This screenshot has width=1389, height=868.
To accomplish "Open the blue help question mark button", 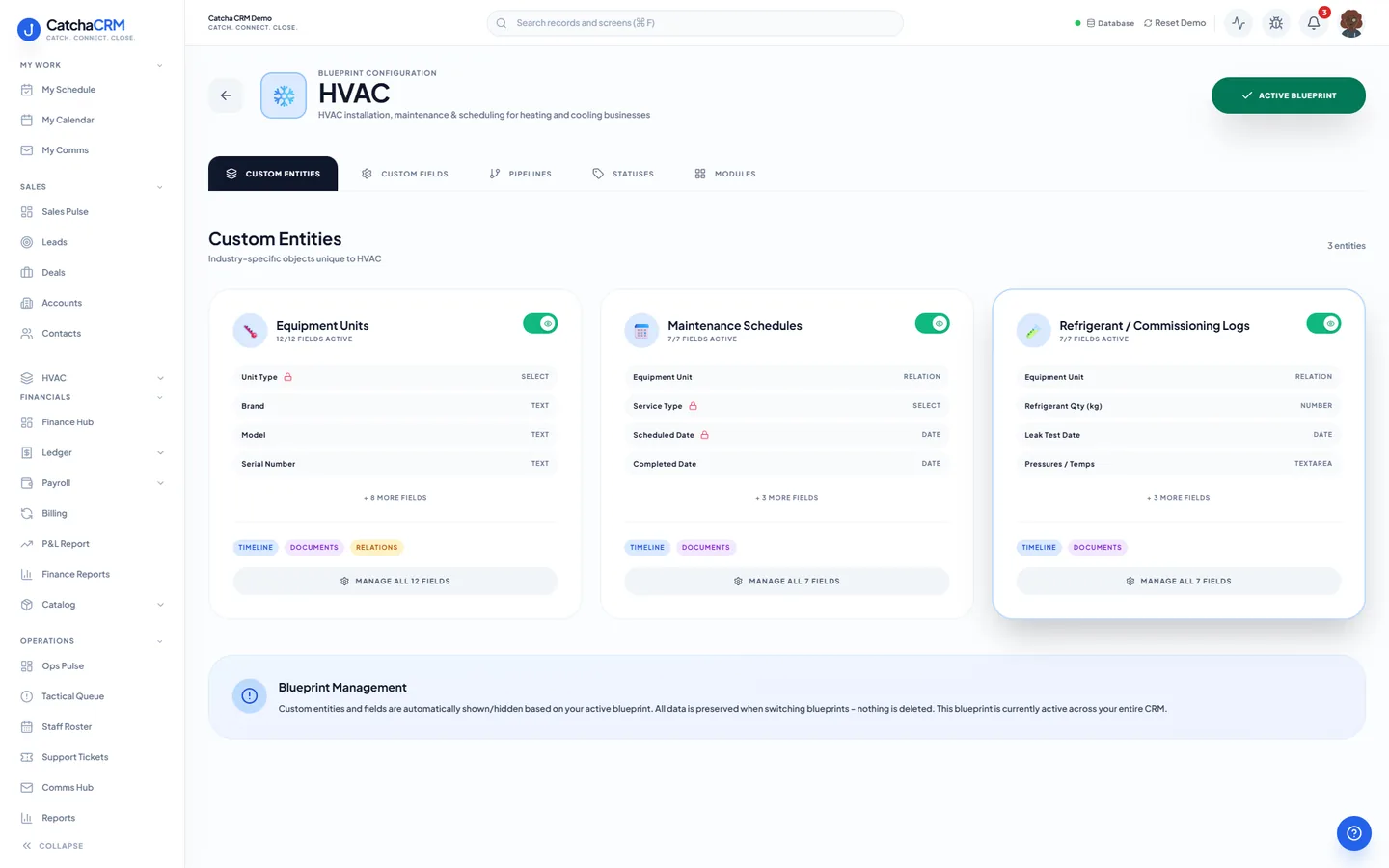I will click(1353, 833).
